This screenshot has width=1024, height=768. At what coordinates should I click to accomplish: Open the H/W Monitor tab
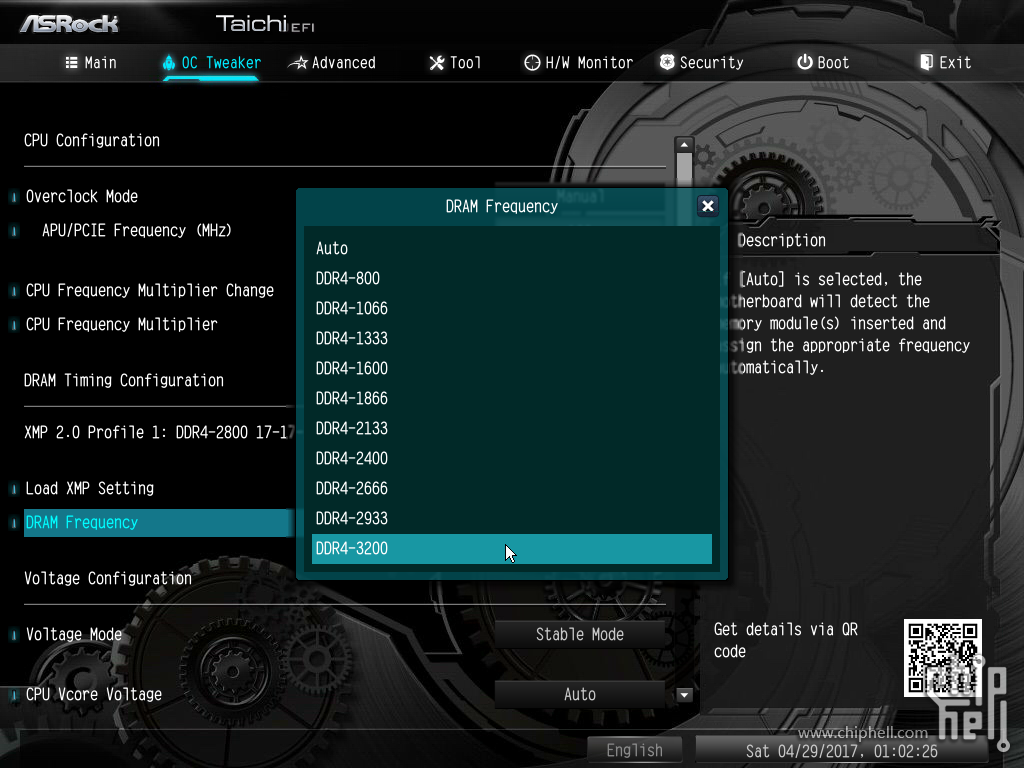click(579, 63)
